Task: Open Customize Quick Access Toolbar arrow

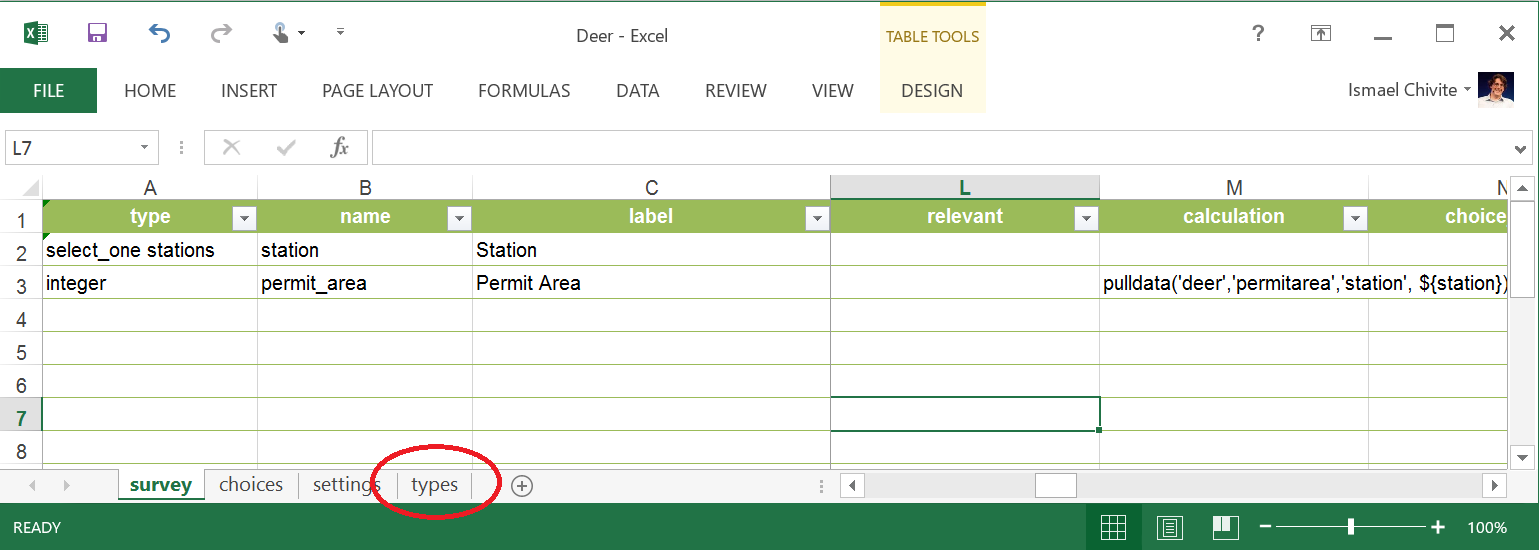Action: pos(340,32)
